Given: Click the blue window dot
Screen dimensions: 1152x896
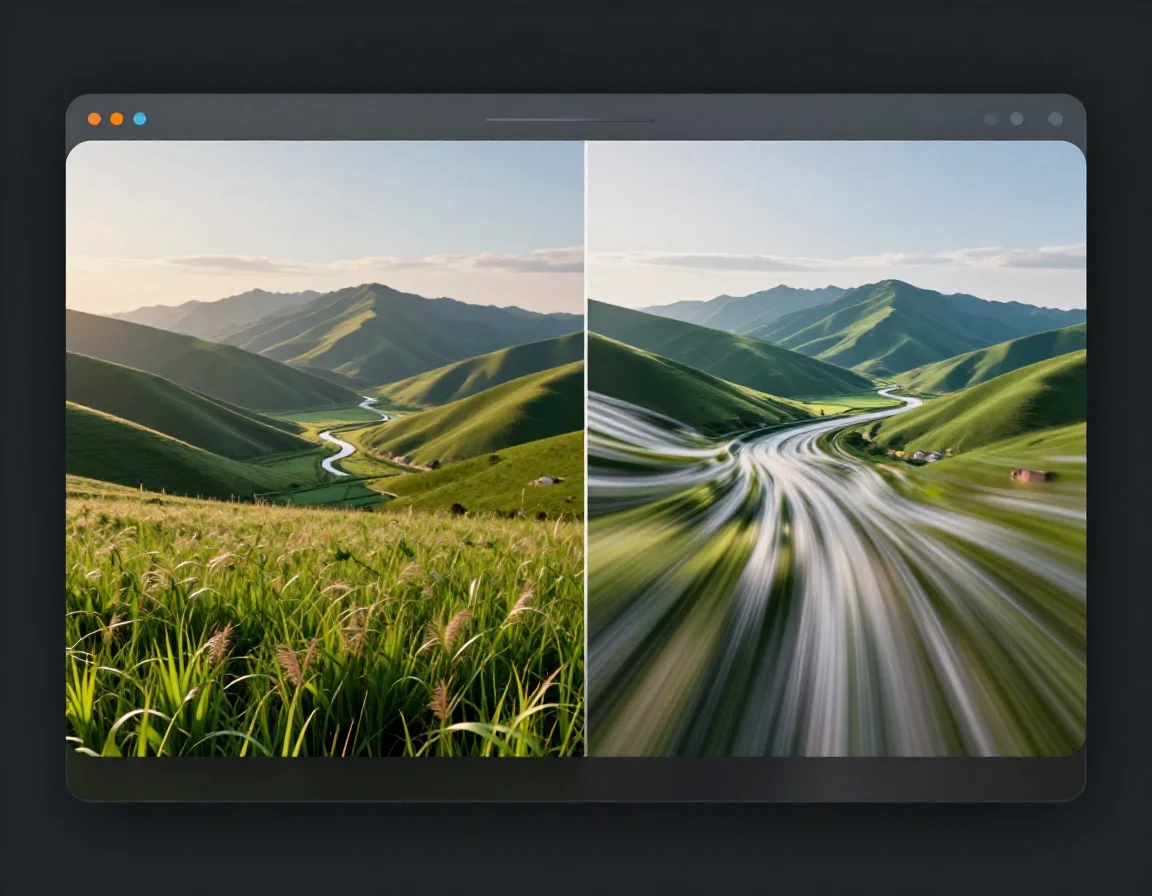Looking at the screenshot, I should coord(139,118).
